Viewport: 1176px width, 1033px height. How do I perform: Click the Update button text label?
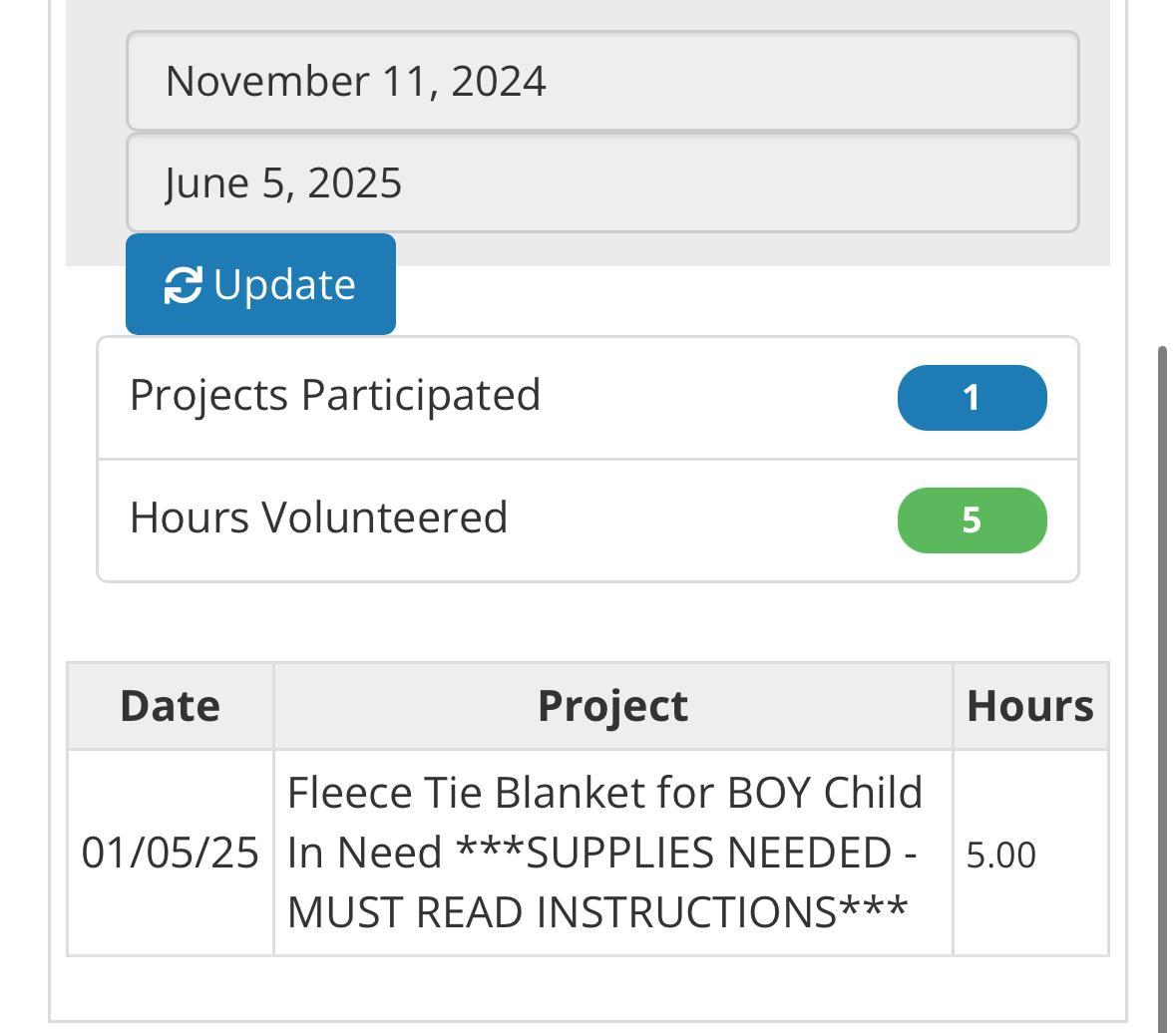pos(284,285)
